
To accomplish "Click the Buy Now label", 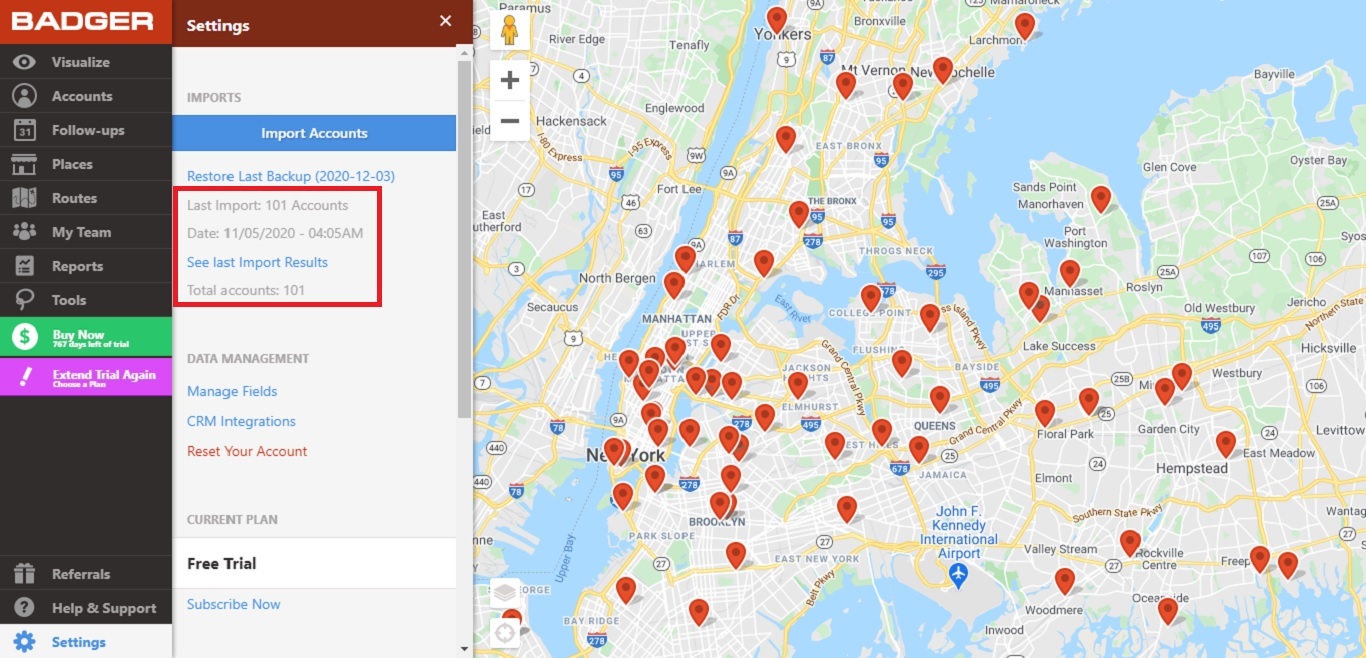I will coord(78,334).
